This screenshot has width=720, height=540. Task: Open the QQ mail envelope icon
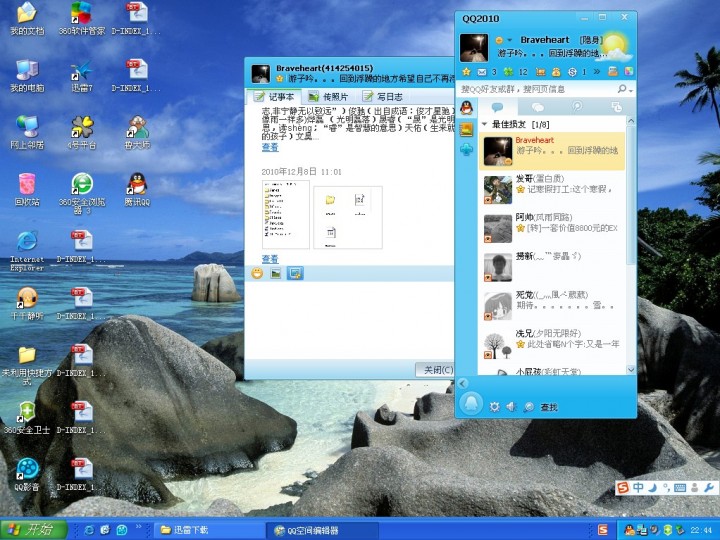coord(481,72)
